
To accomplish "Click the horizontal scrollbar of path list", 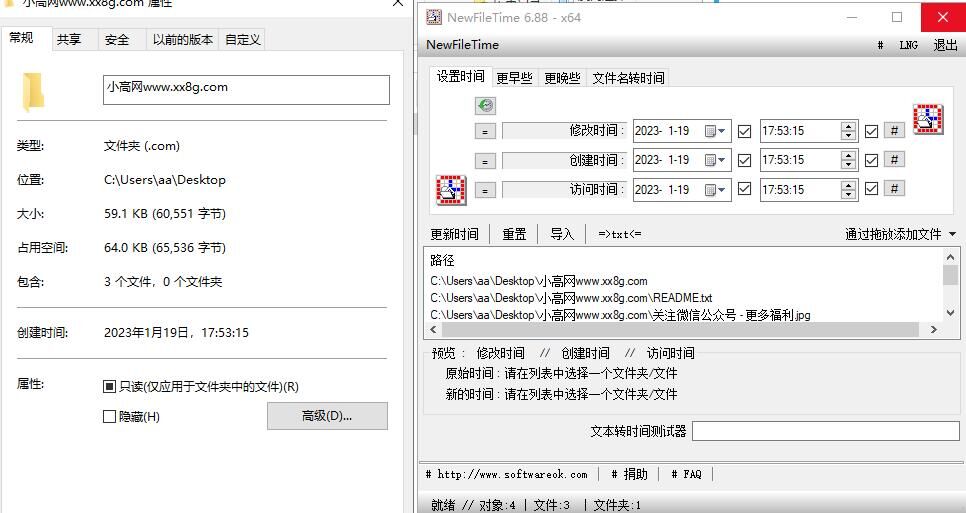I will pos(680,329).
